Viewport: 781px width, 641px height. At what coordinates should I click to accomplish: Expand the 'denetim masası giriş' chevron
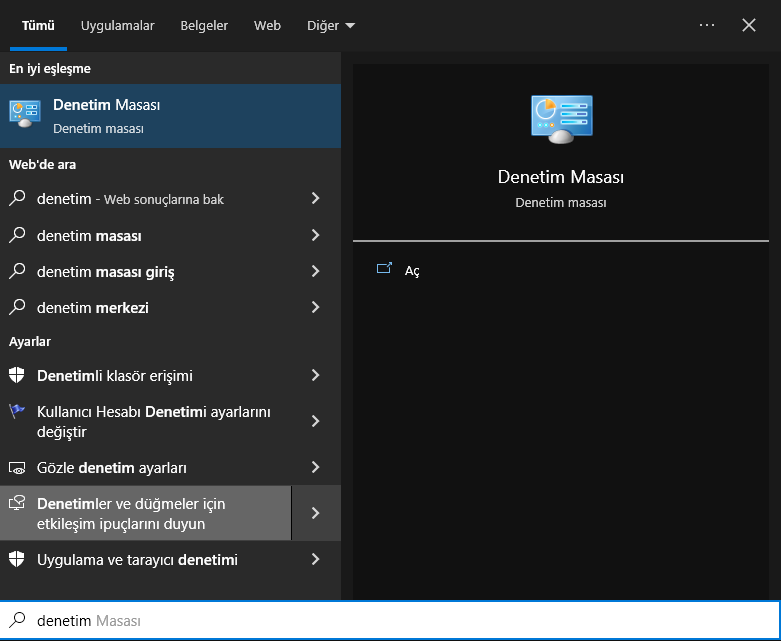point(316,271)
